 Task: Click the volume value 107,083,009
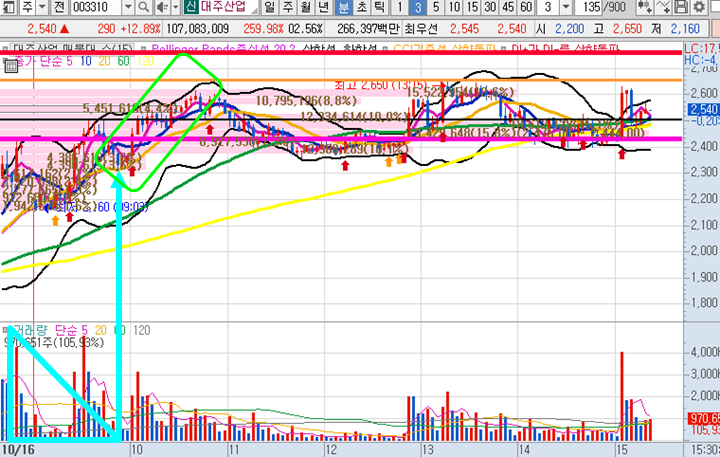click(197, 29)
